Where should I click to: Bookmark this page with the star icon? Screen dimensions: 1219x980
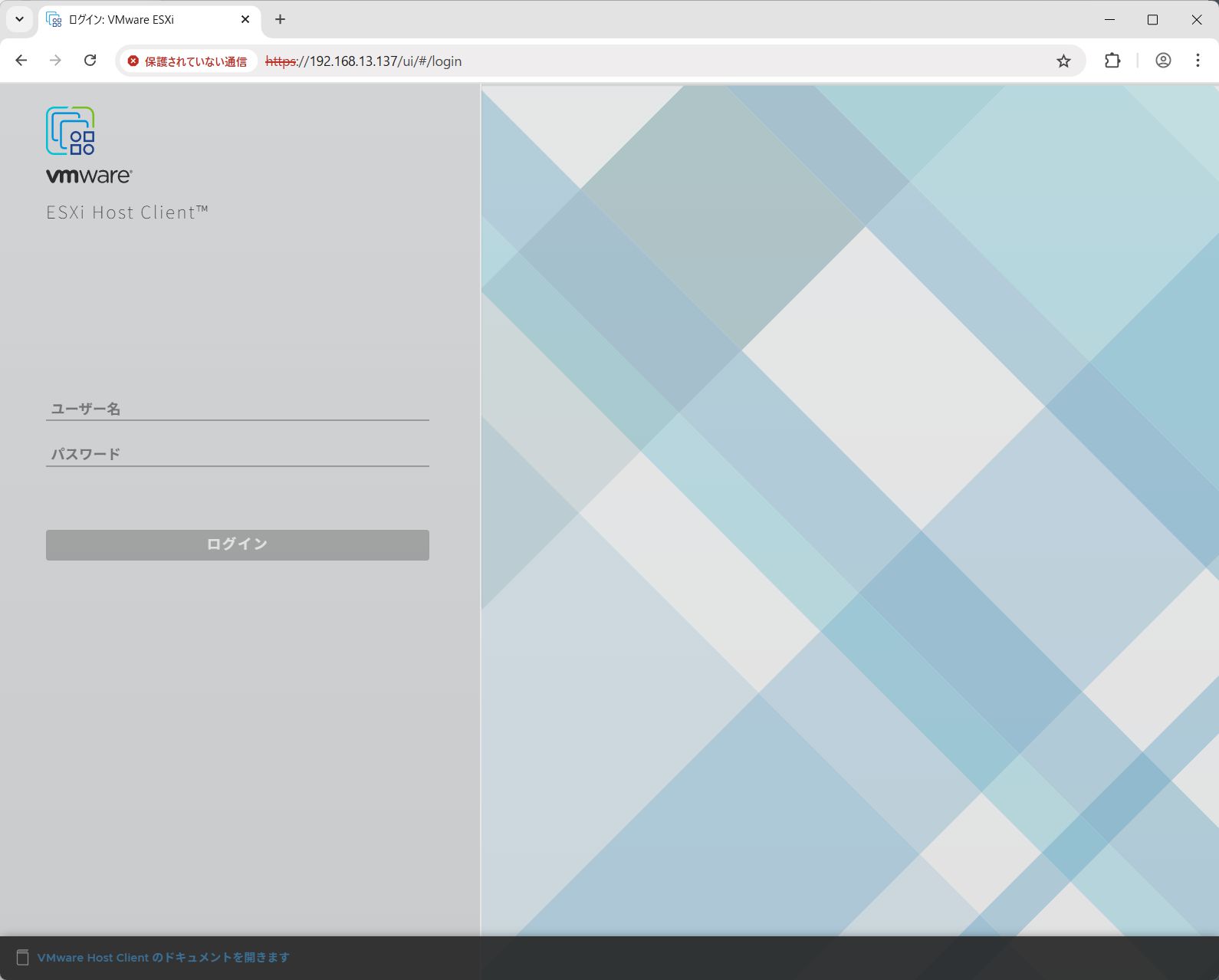pyautogui.click(x=1063, y=61)
